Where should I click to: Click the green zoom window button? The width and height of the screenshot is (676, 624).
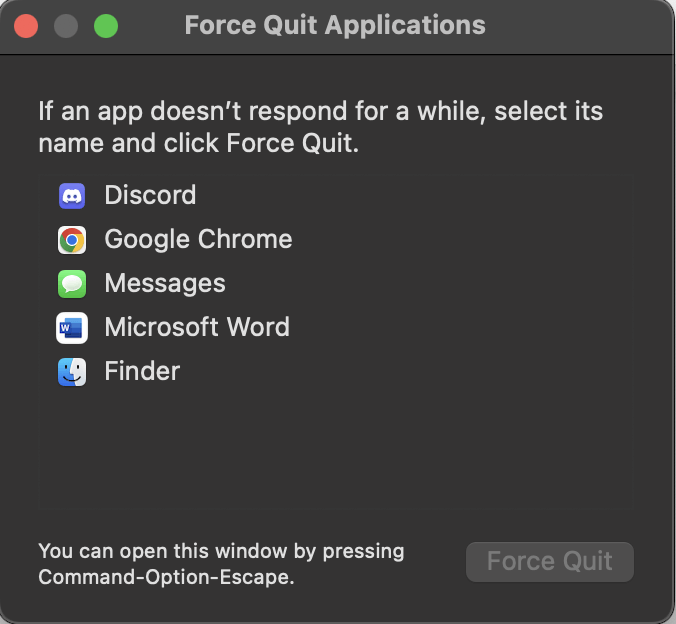click(106, 26)
